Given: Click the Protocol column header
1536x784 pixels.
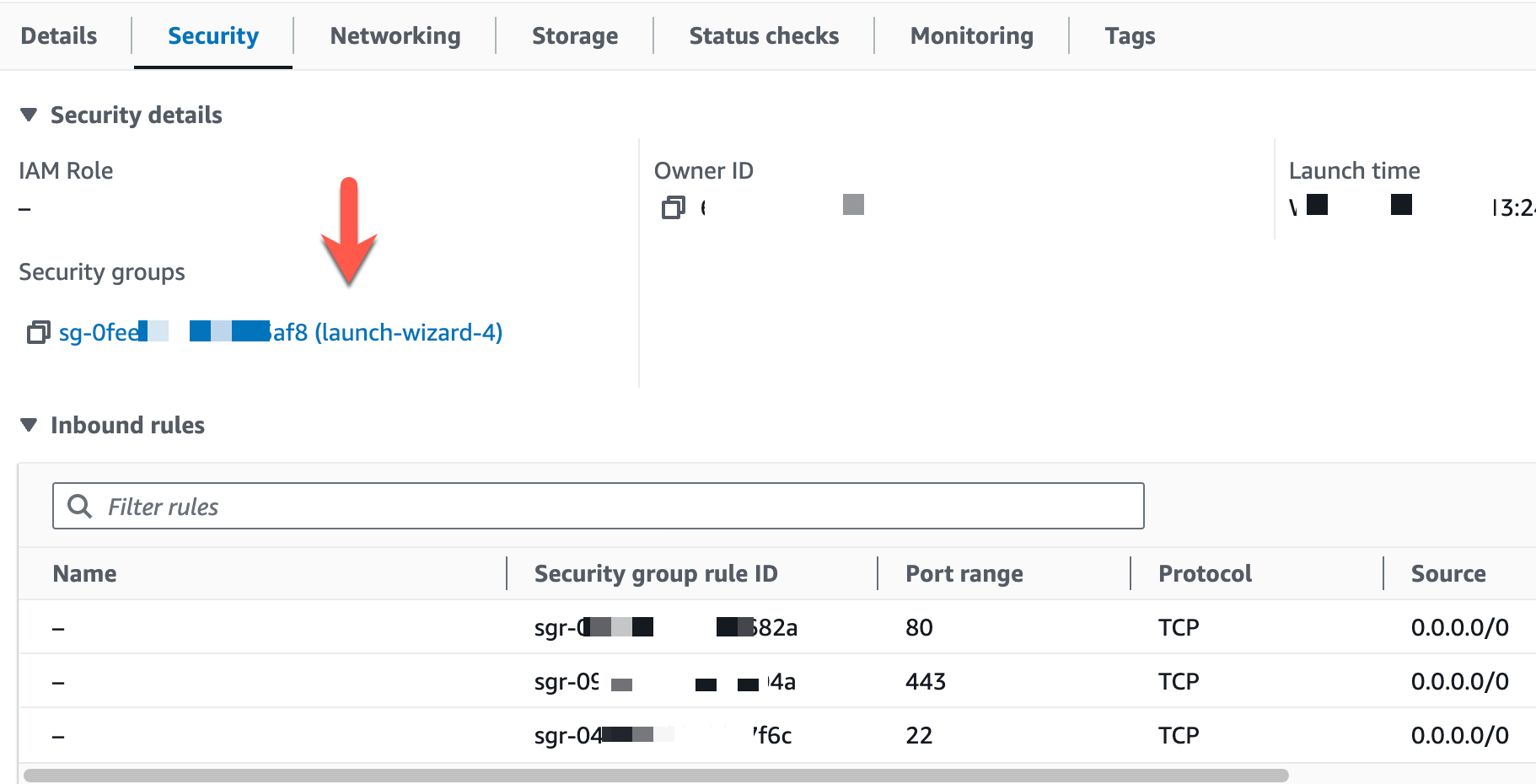Looking at the screenshot, I should [x=1205, y=574].
